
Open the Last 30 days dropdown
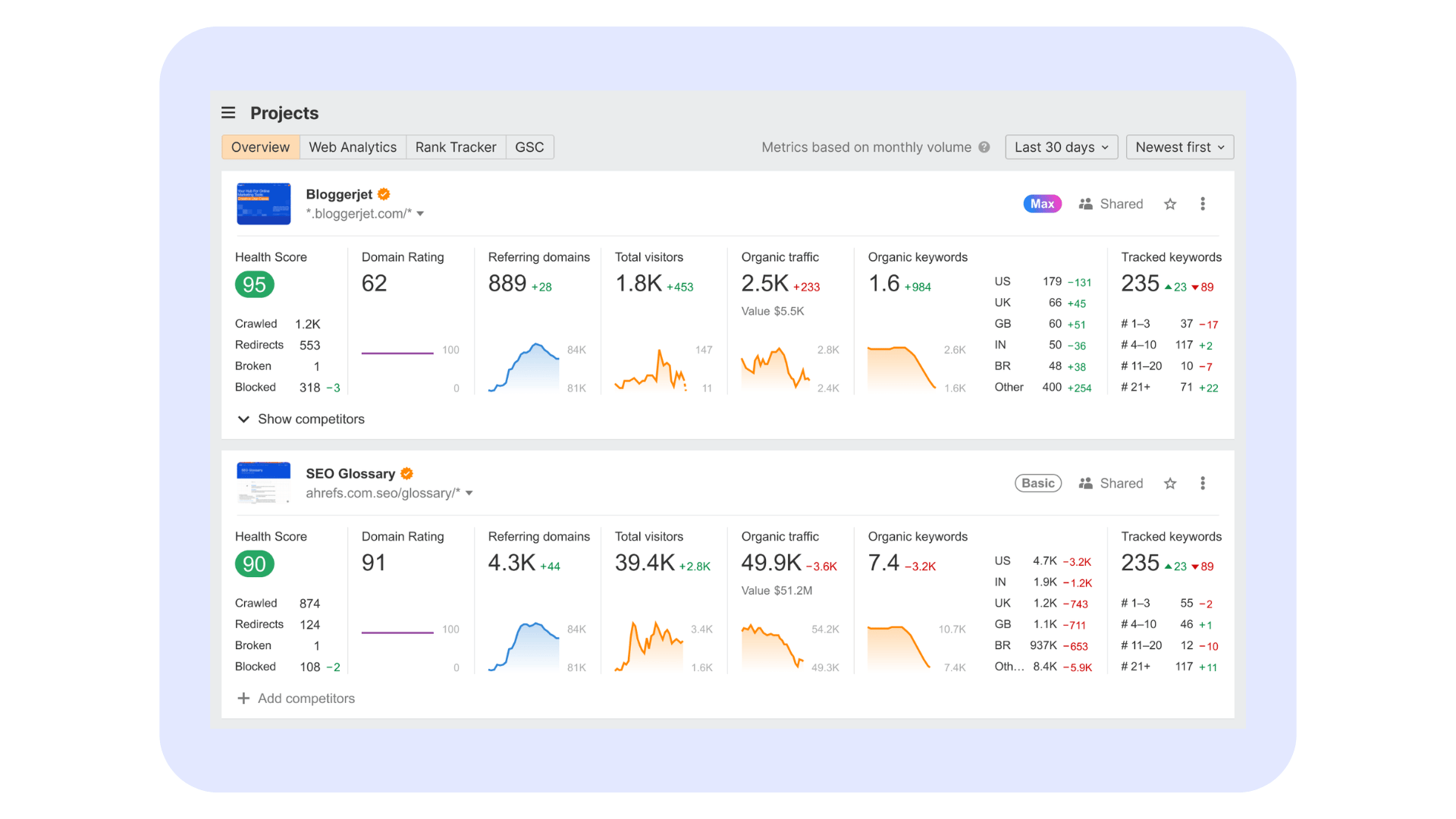point(1061,147)
